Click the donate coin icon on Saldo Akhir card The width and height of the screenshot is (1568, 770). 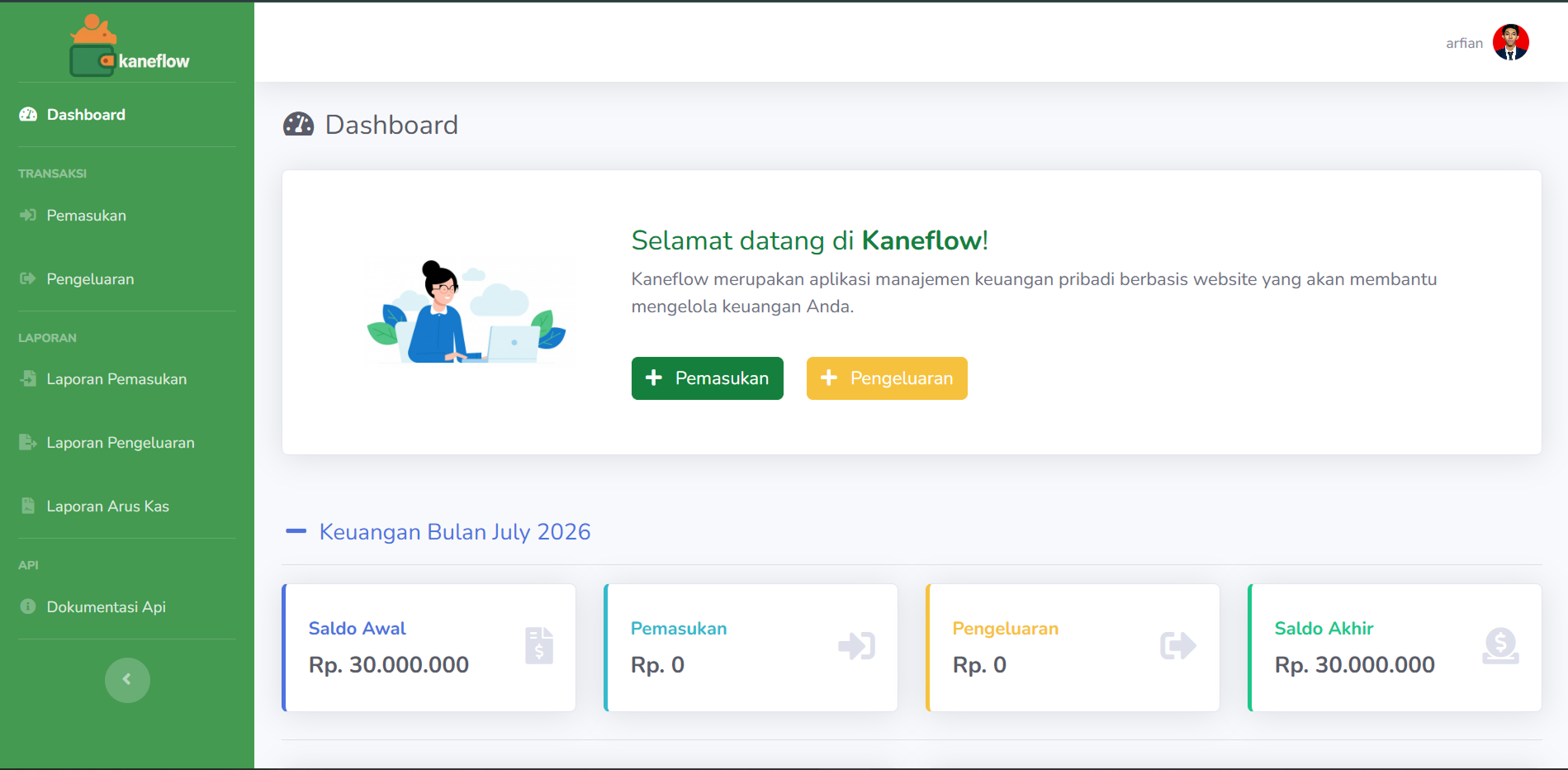1500,645
